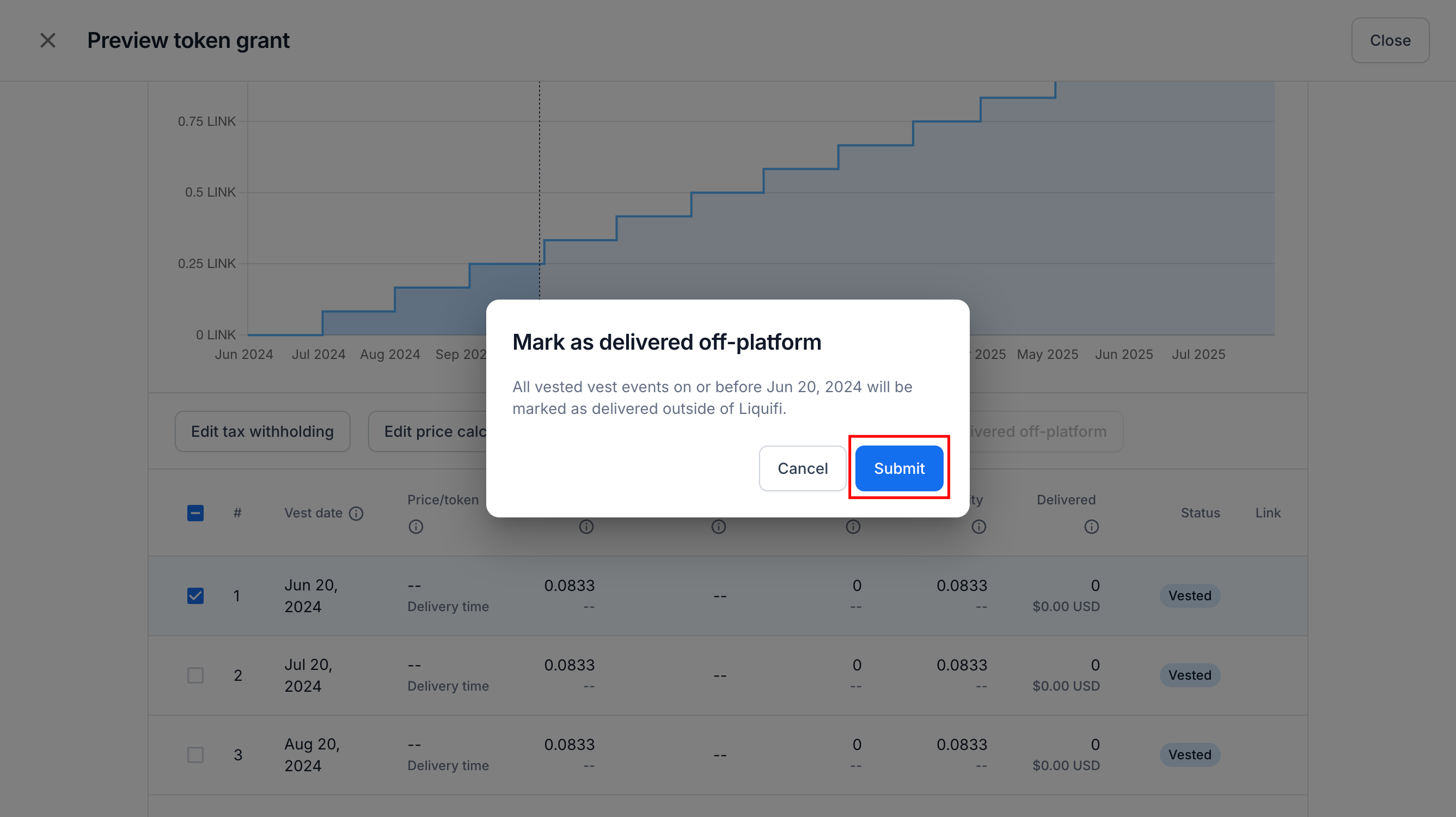This screenshot has height=817, width=1456.
Task: Cancel the delivered off-platform dialog
Action: tap(802, 468)
